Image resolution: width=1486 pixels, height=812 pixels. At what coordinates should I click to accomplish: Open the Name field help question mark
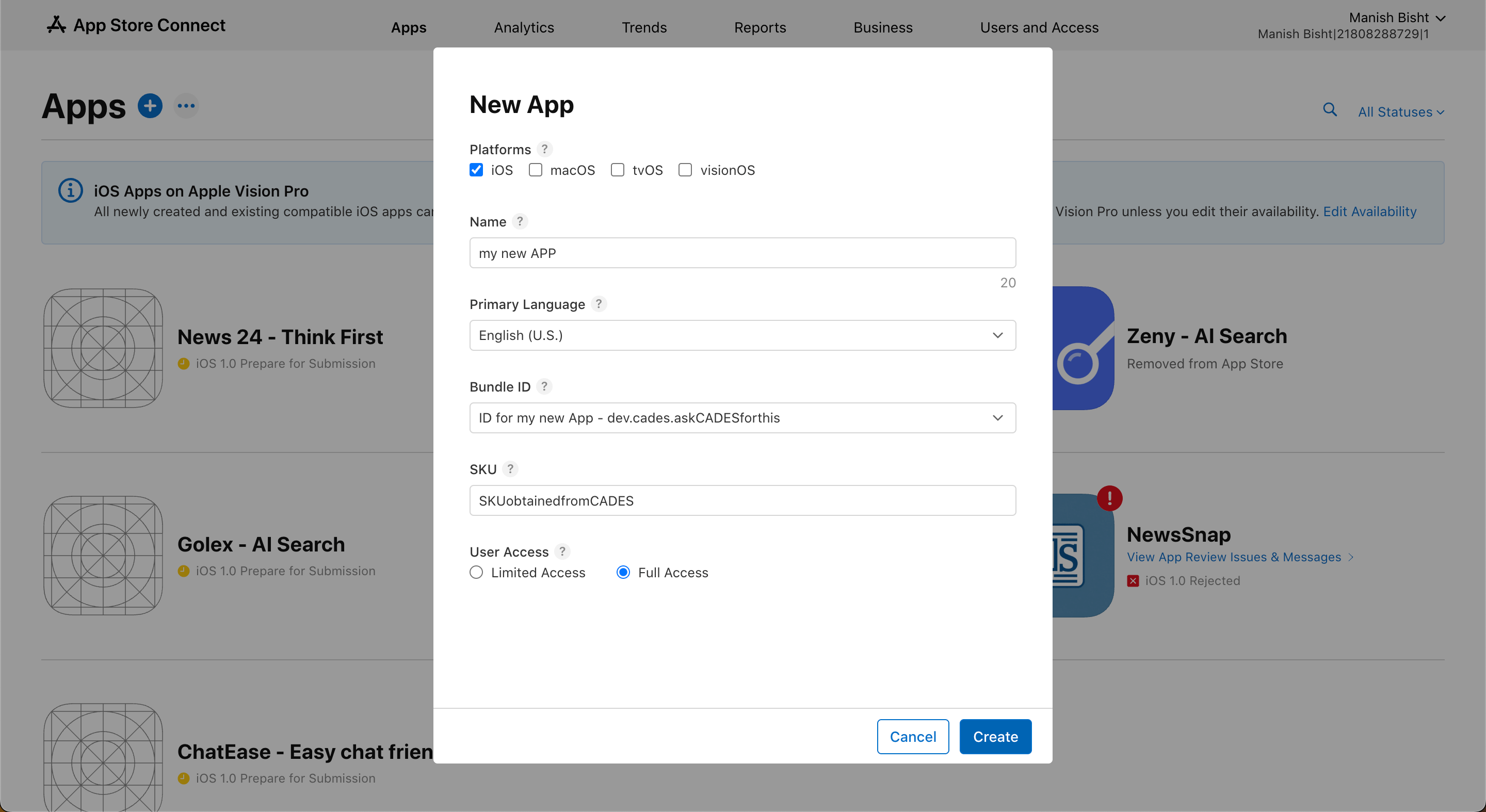(520, 221)
